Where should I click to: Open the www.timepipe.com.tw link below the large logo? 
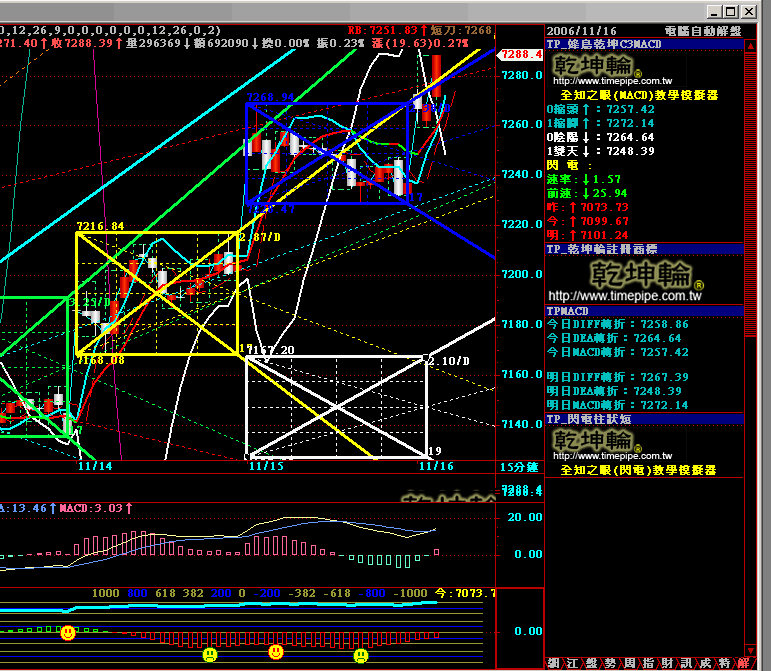(625, 296)
